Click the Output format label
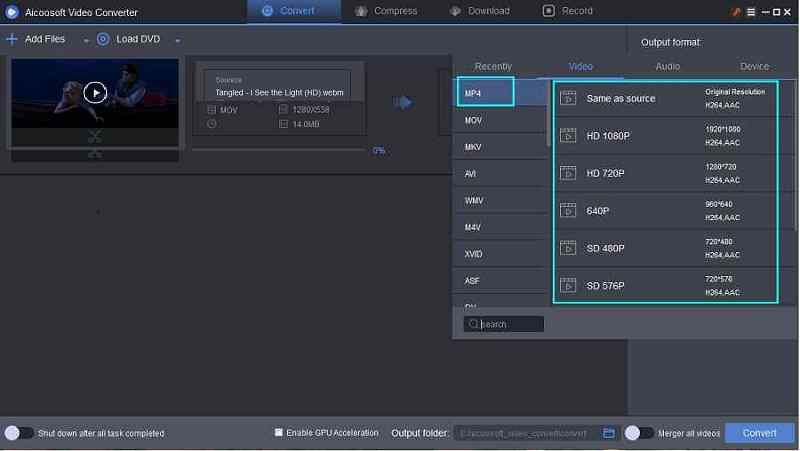 (670, 42)
